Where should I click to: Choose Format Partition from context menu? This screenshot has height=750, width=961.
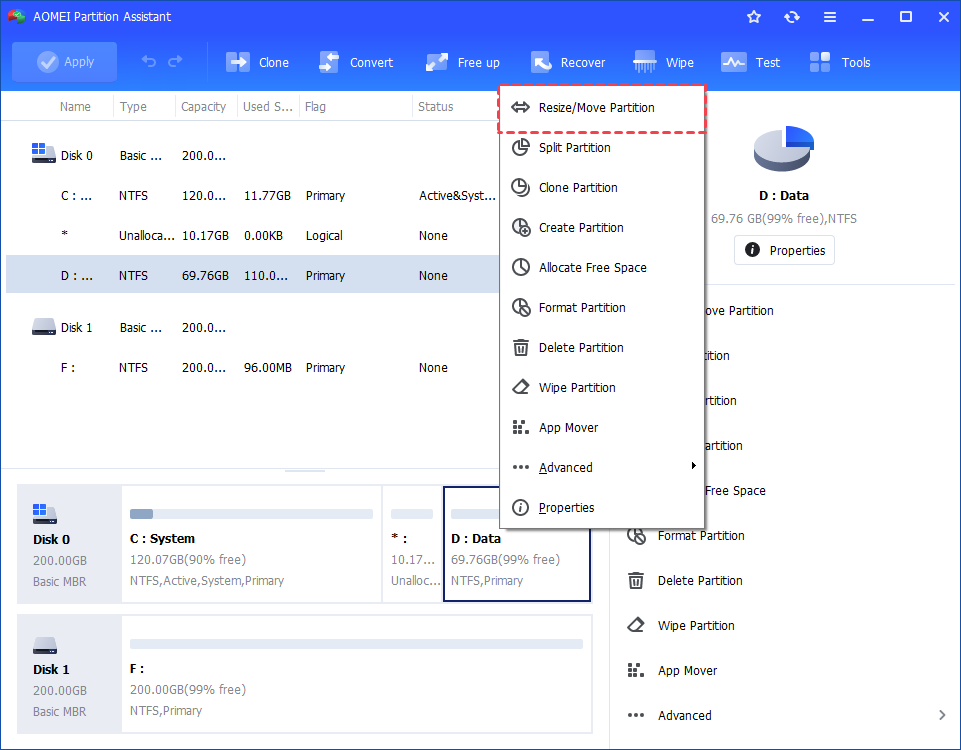pos(581,308)
